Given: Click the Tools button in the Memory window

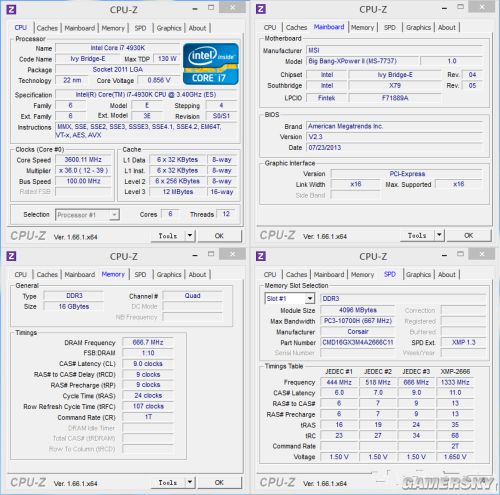Looking at the screenshot, I should (168, 483).
